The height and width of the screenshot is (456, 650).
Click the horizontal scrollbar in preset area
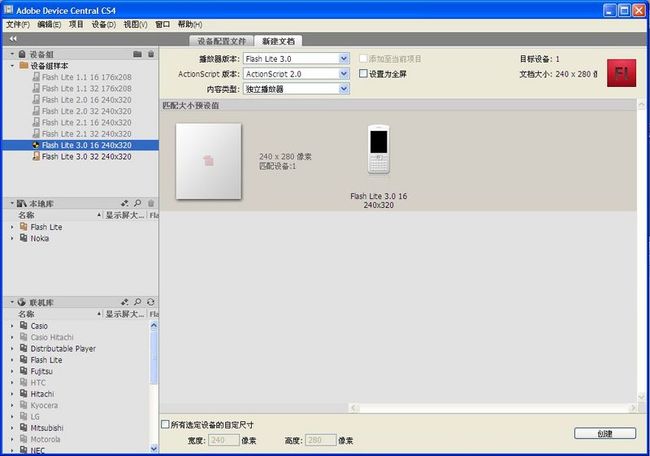[492, 408]
